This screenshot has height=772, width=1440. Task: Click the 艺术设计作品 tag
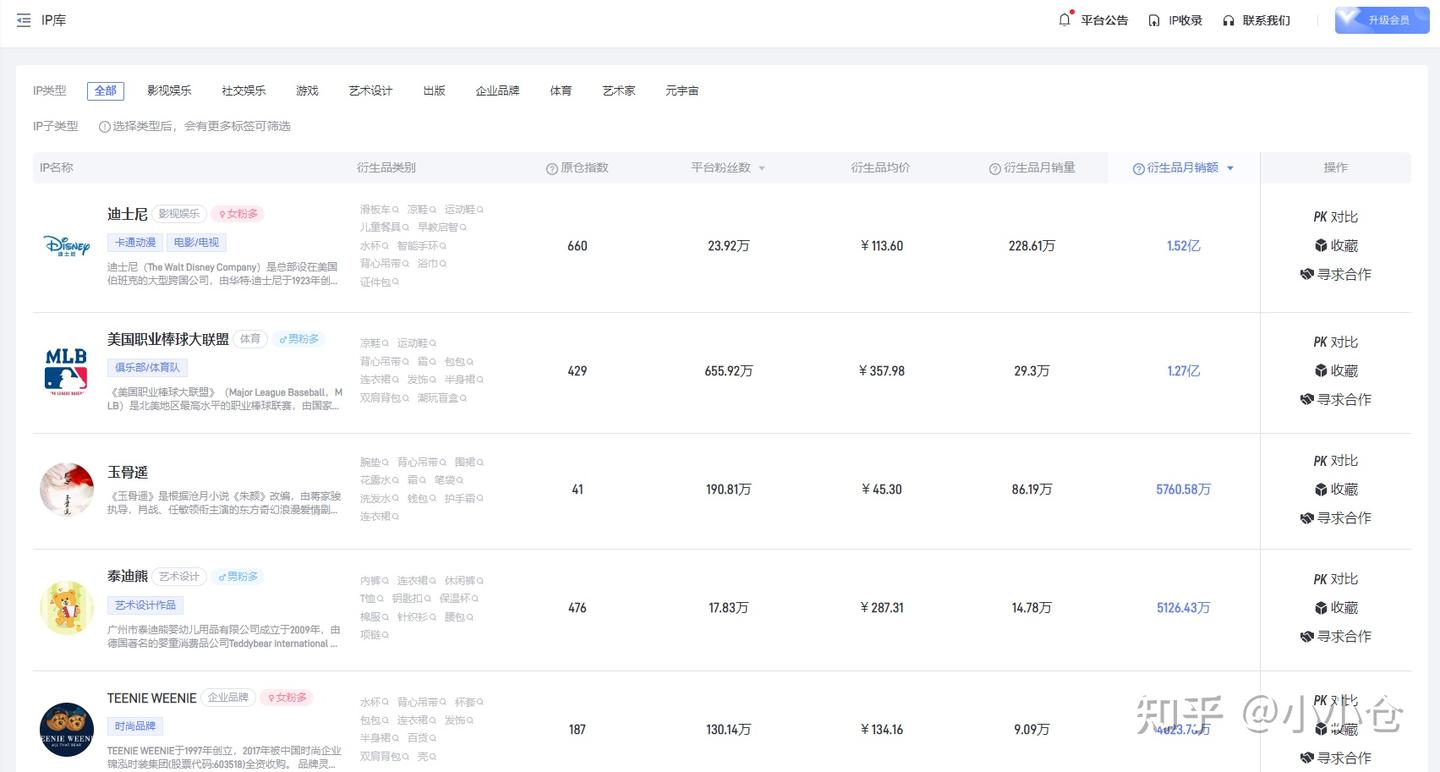point(145,606)
